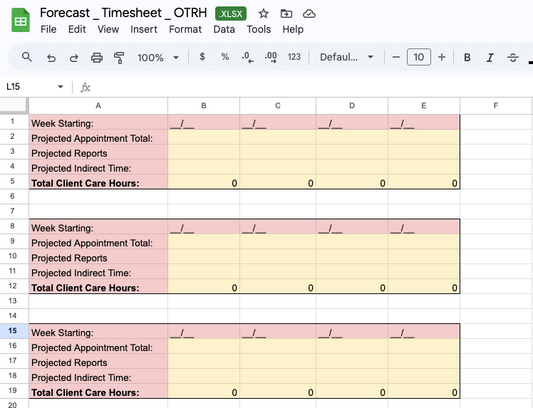533x408 pixels.
Task: Edit the font size field showing 10
Action: (419, 57)
